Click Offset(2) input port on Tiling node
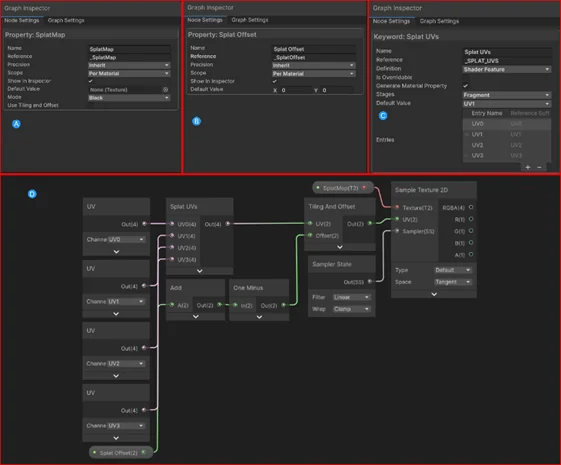This screenshot has height=465, width=561. point(310,235)
